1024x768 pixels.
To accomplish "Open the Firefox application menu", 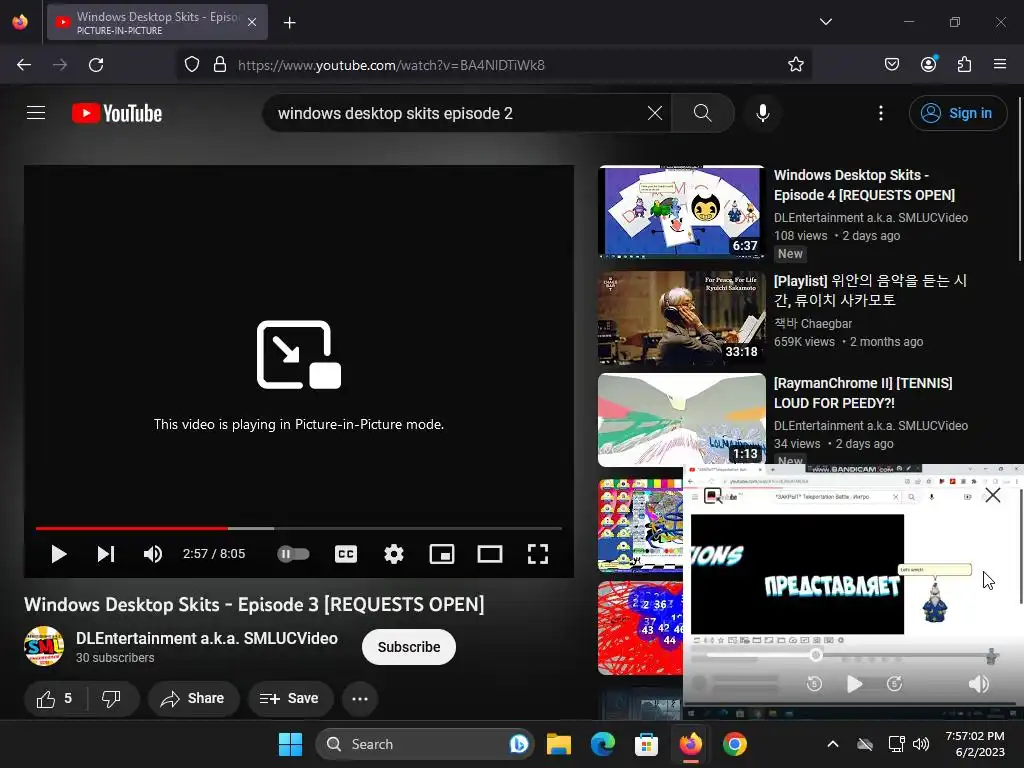I will click(x=1000, y=65).
